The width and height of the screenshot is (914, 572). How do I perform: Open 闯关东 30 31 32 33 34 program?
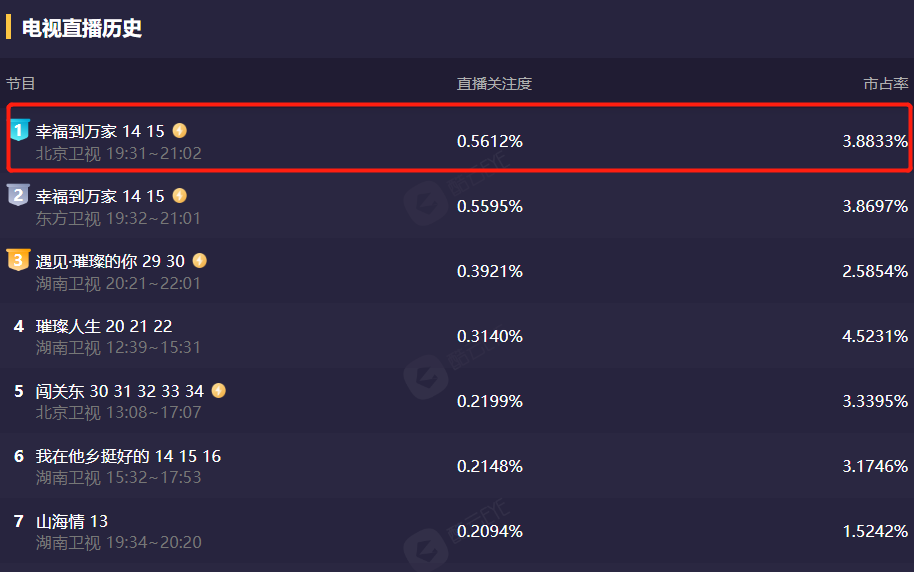(120, 391)
